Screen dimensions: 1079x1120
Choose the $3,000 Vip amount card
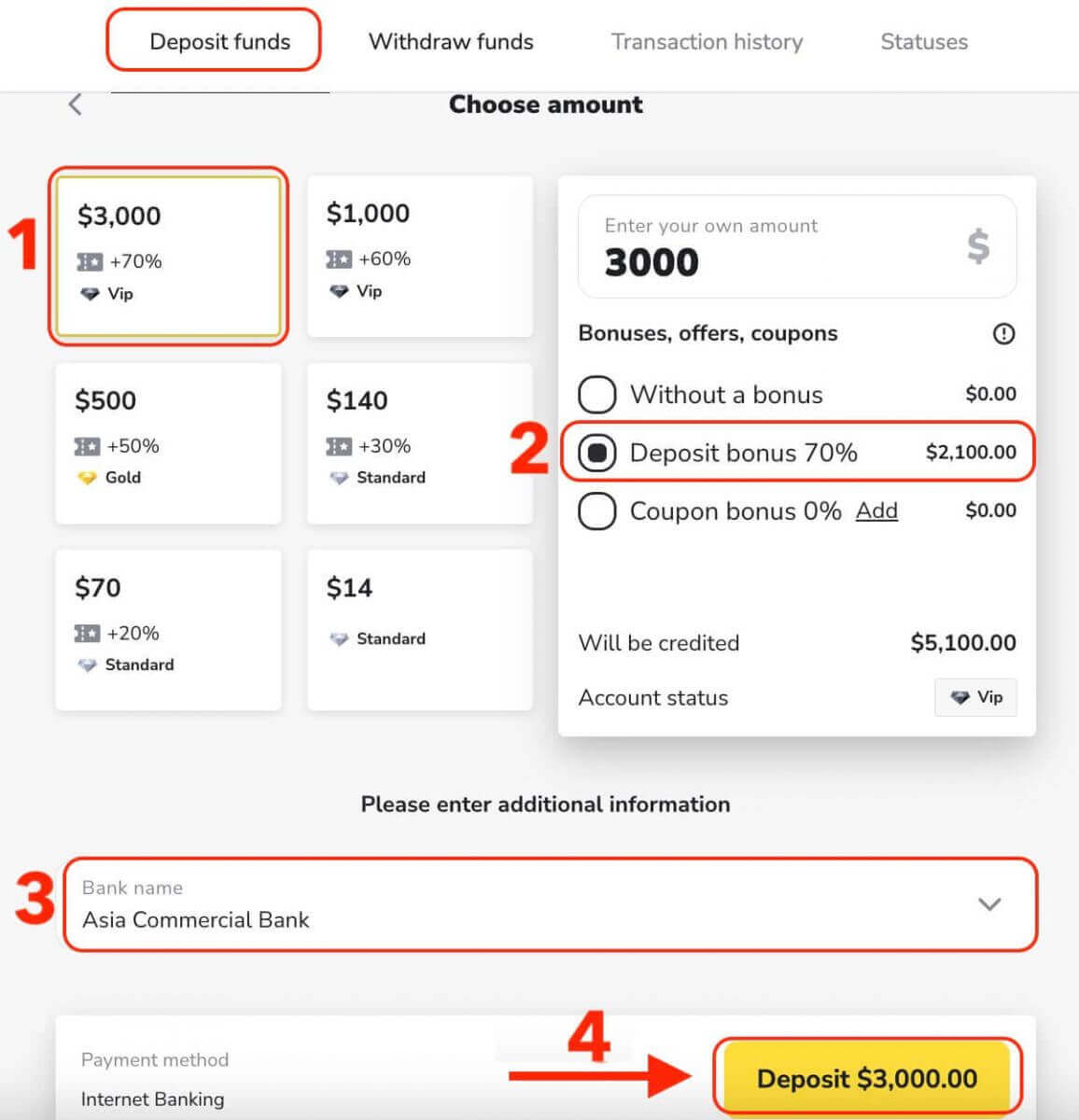pos(168,256)
